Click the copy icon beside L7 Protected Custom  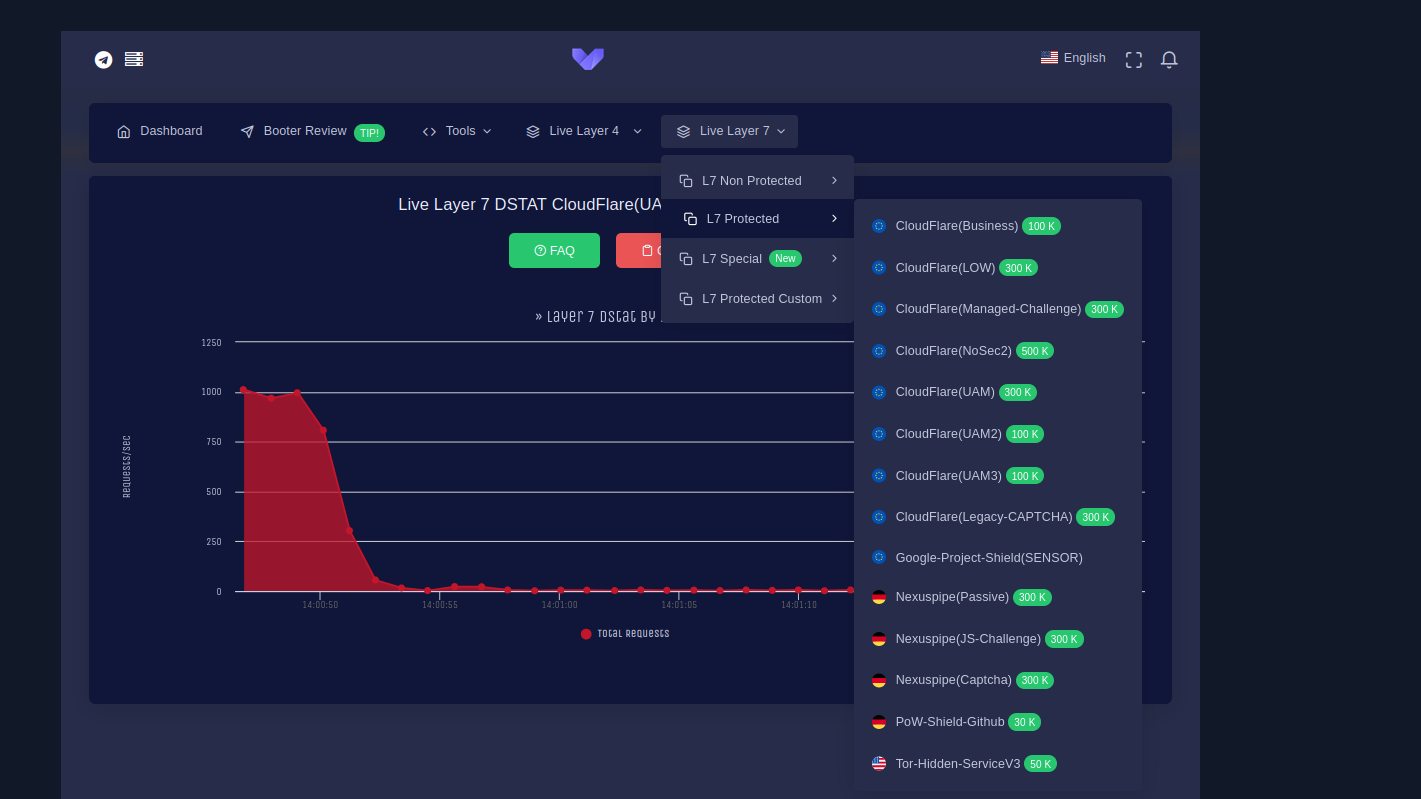(x=686, y=299)
